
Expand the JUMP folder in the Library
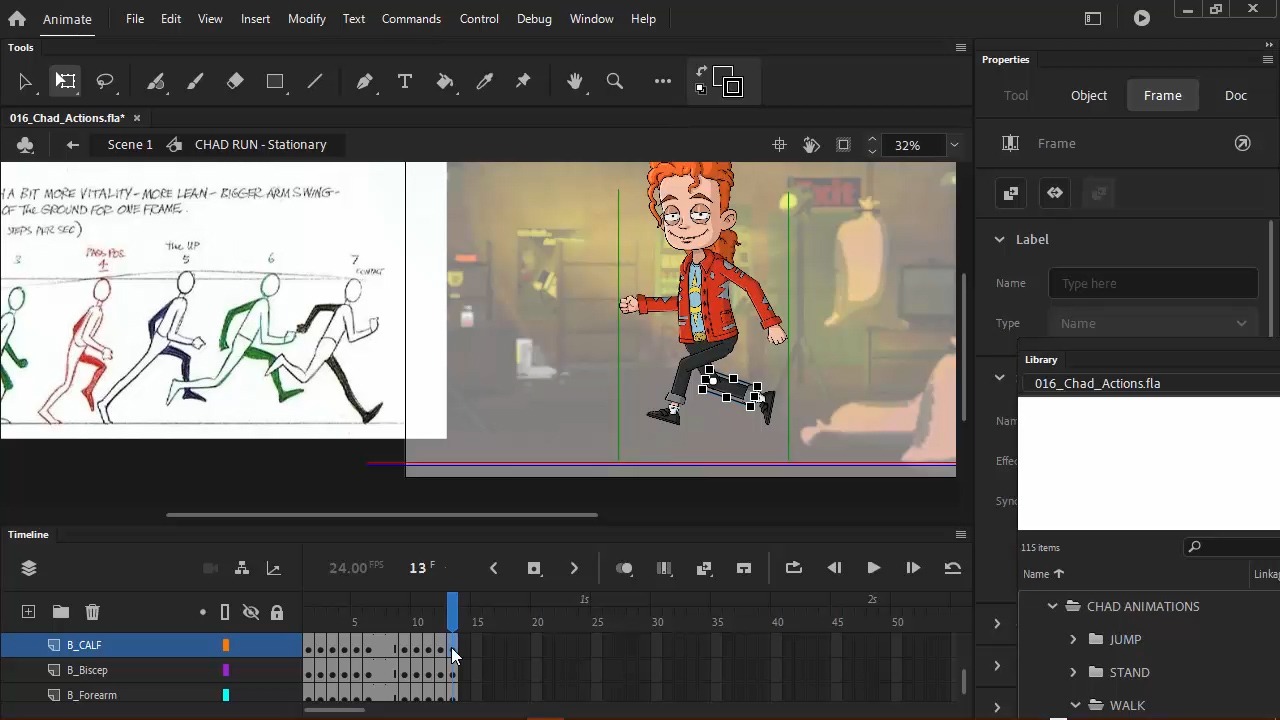(x=1073, y=639)
